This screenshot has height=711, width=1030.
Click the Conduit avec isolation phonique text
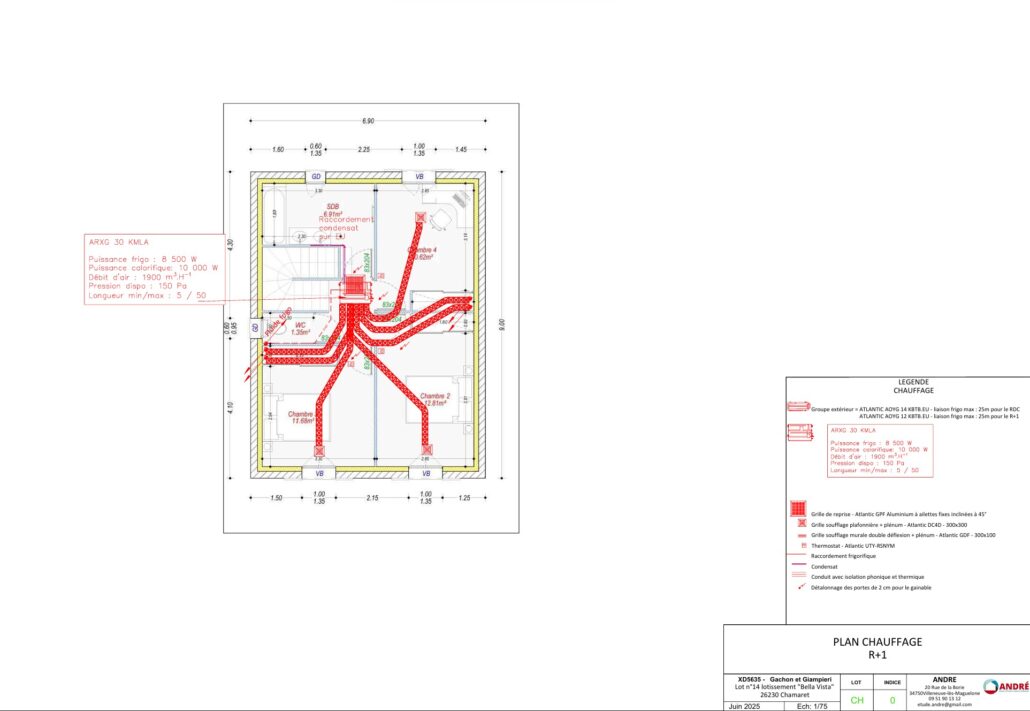867,577
